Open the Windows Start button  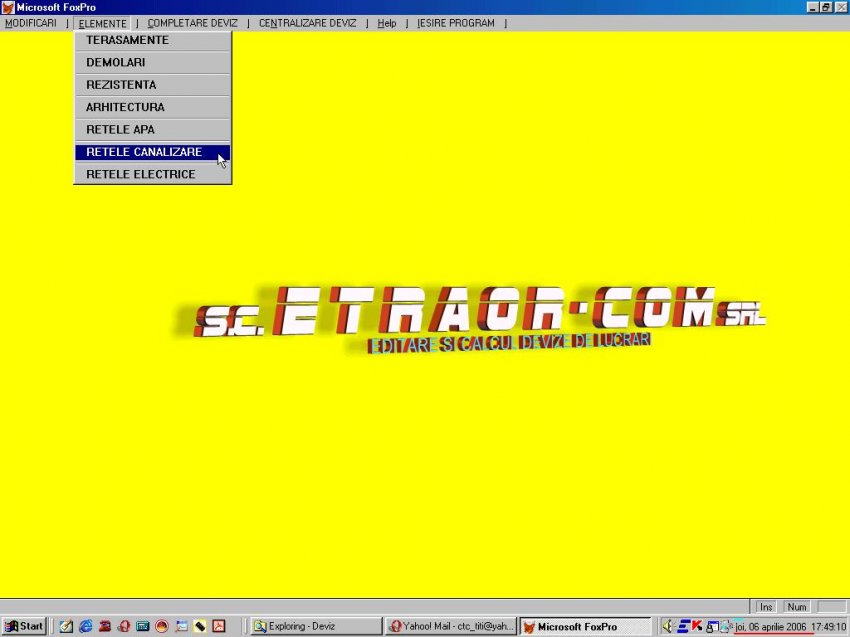coord(24,626)
